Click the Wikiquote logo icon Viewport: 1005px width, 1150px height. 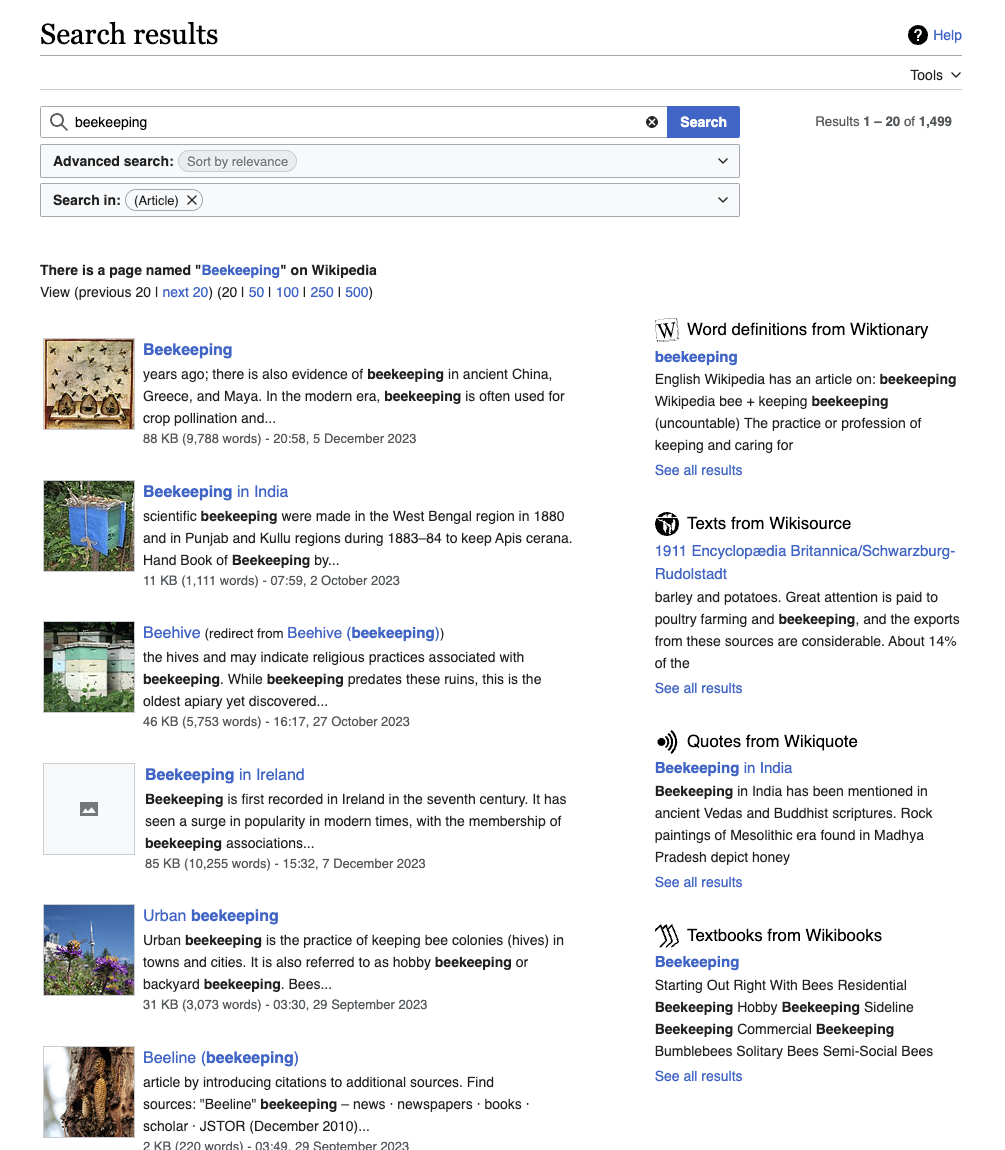(666, 741)
